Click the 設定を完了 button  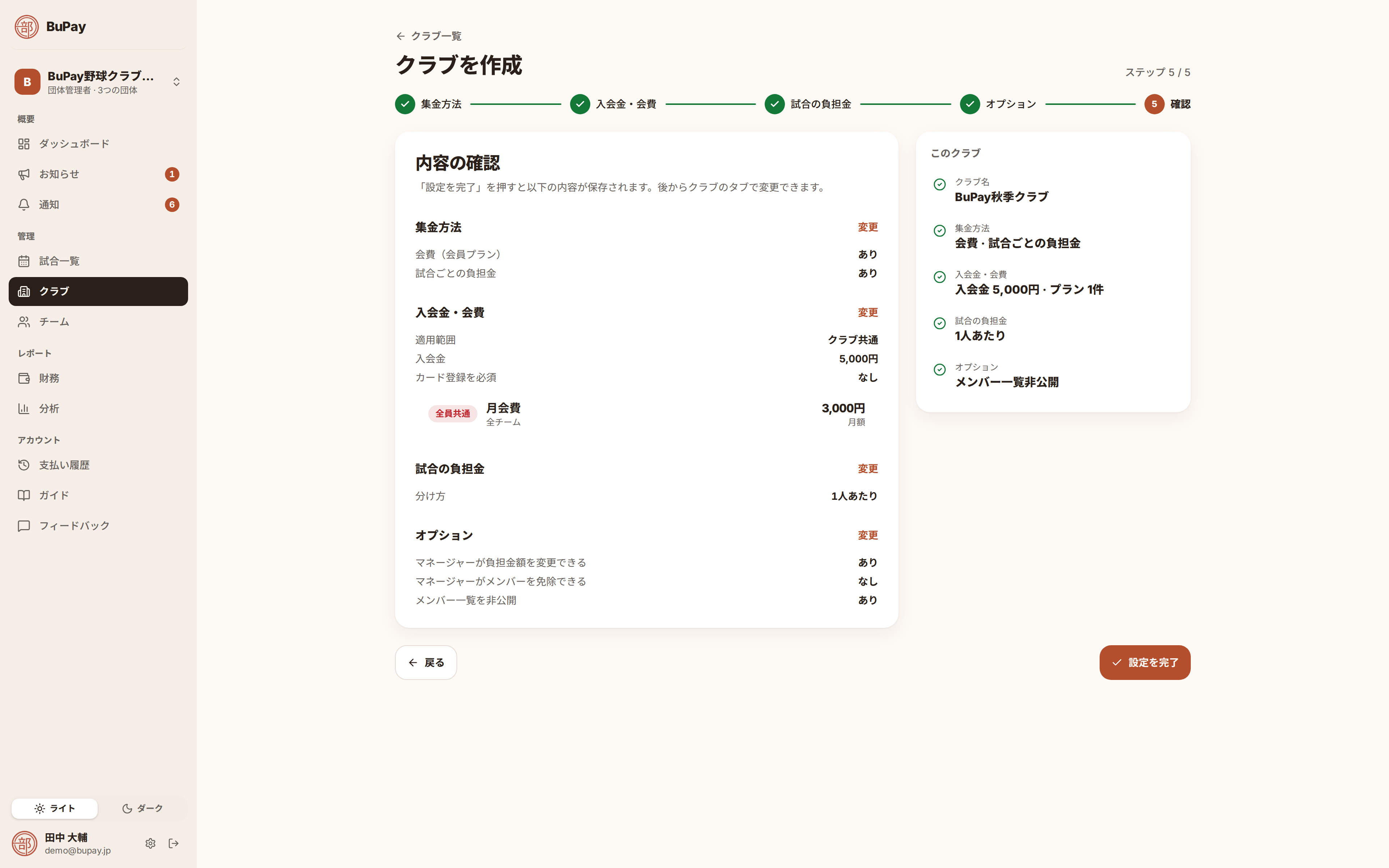tap(1145, 663)
